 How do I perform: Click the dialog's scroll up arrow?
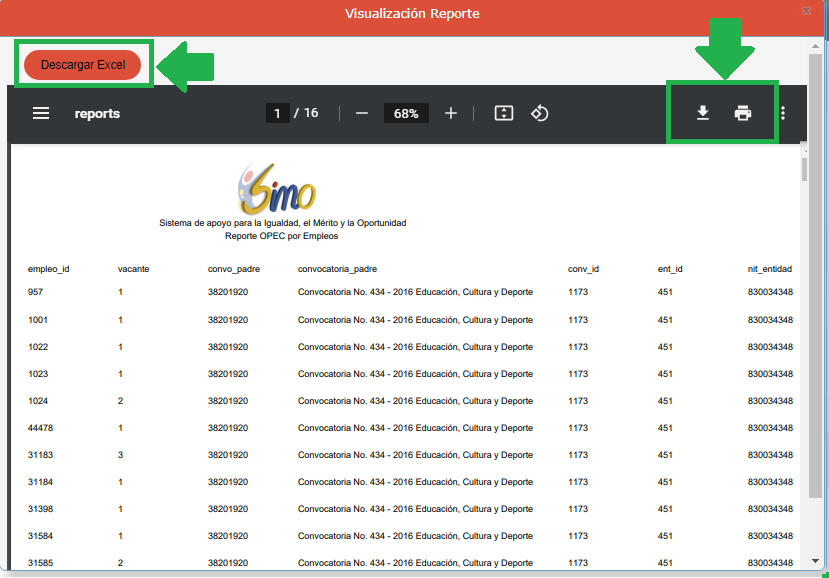(818, 45)
